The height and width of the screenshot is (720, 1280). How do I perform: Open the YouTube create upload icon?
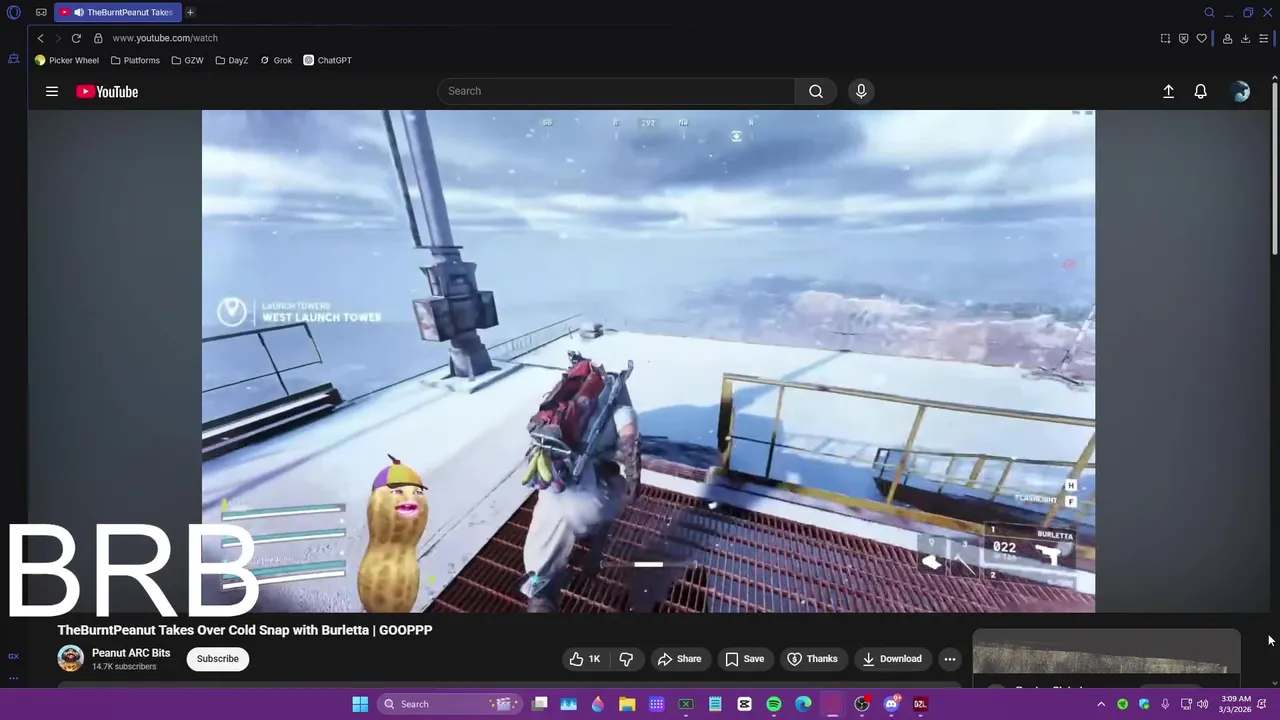1168,91
